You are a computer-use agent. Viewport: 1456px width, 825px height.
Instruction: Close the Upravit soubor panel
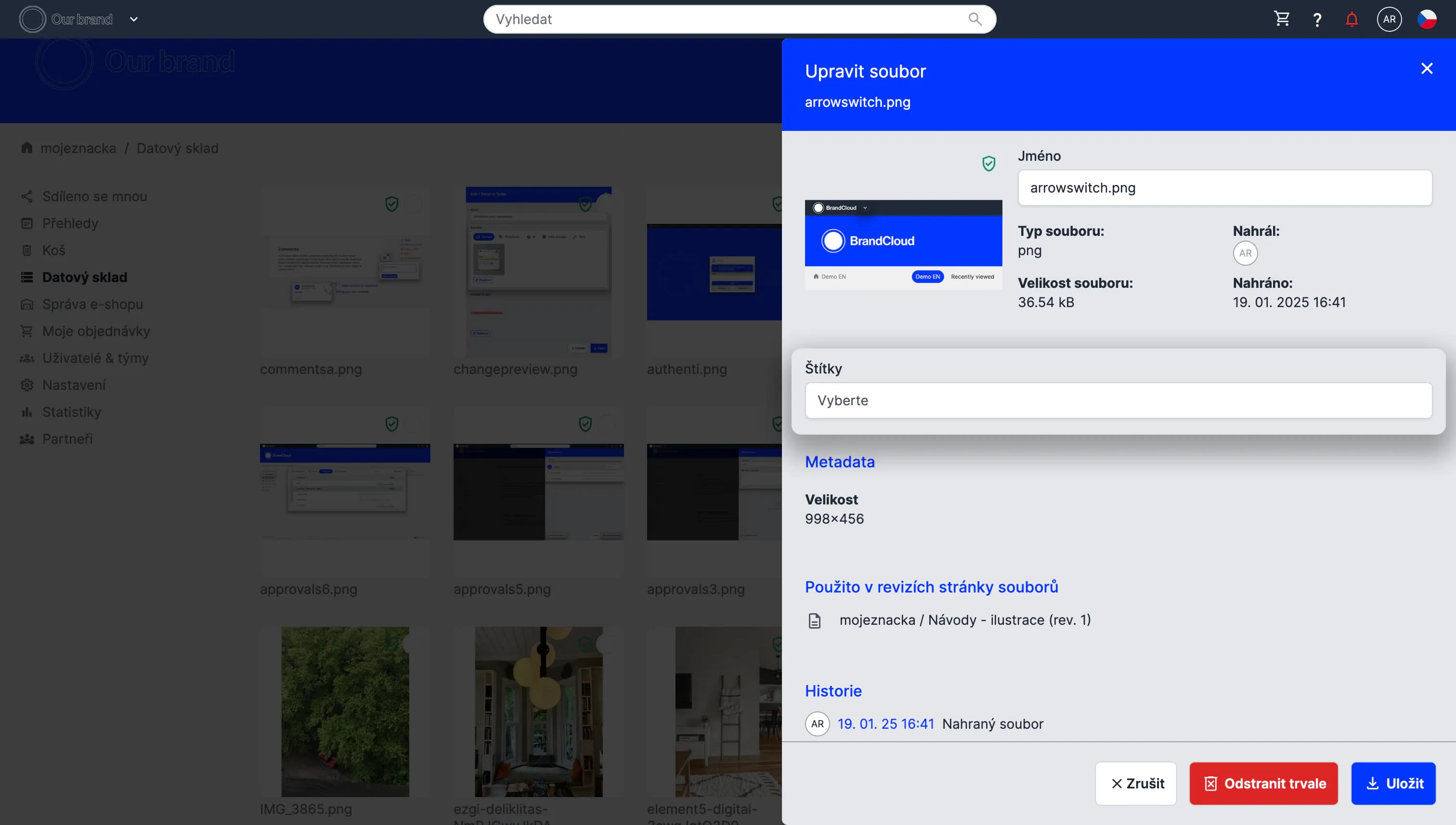(x=1427, y=68)
